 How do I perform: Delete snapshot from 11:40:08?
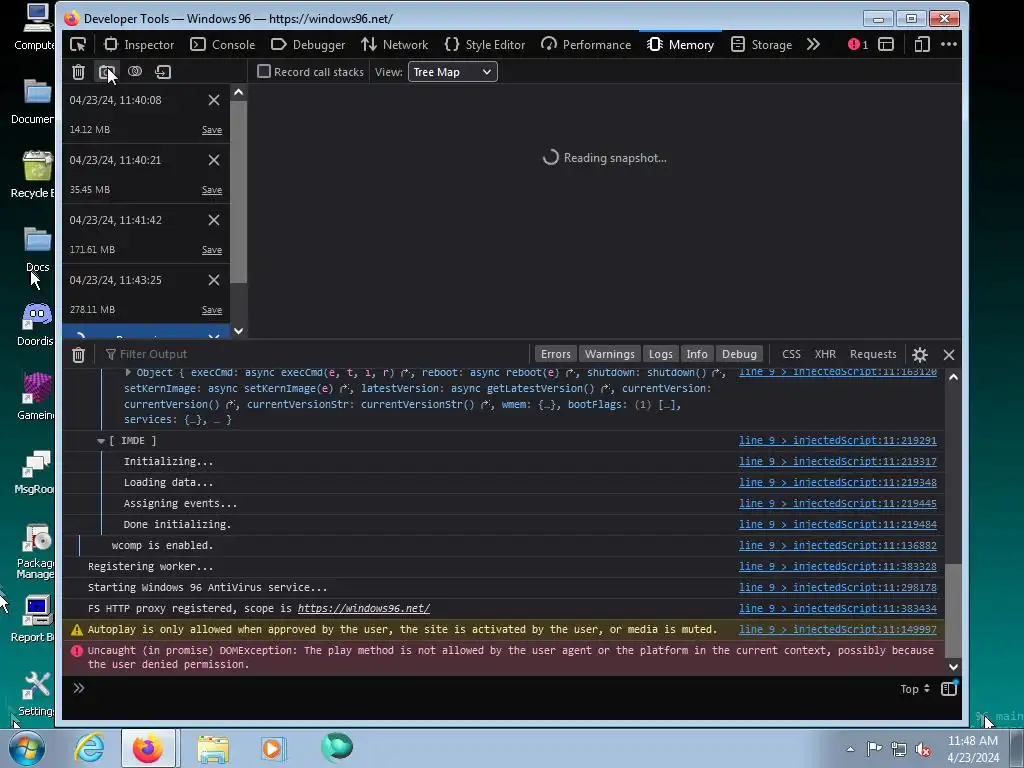tap(214, 100)
